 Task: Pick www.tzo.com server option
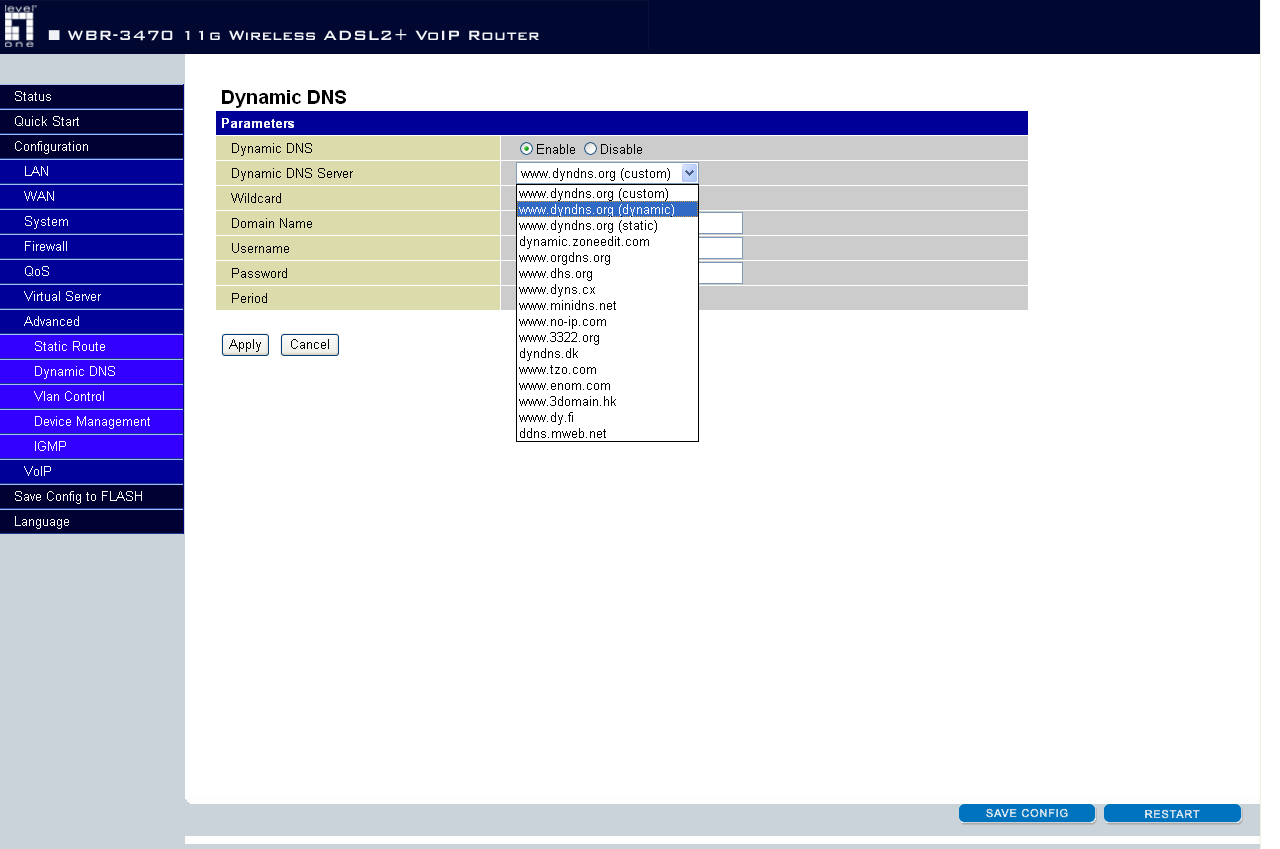(x=607, y=369)
